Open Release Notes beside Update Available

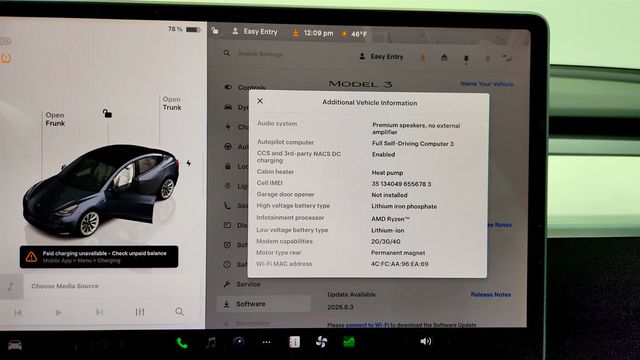coord(491,294)
